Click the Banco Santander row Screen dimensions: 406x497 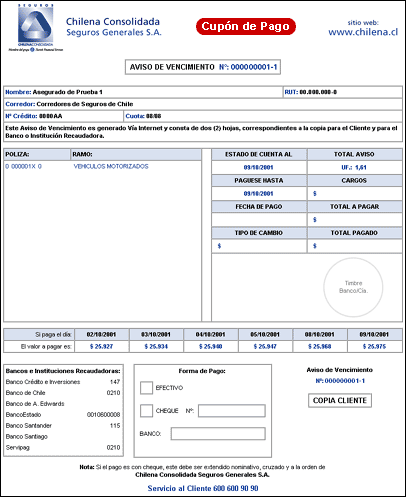click(63, 426)
